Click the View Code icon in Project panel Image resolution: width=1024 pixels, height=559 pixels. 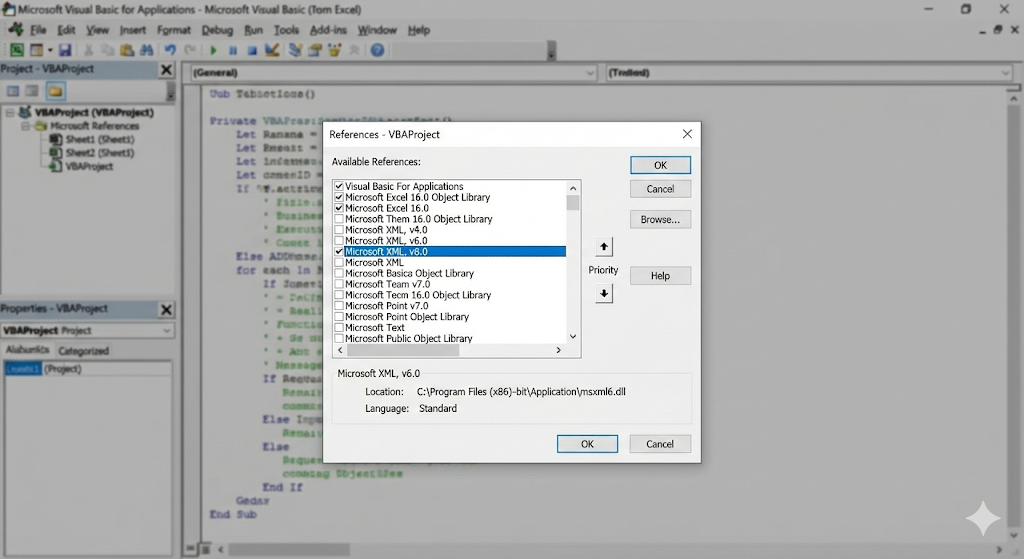[13, 91]
